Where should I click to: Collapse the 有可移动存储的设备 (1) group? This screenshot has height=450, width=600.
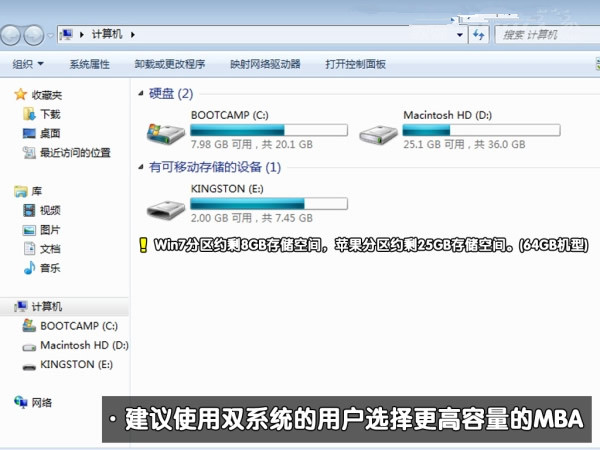[141, 166]
